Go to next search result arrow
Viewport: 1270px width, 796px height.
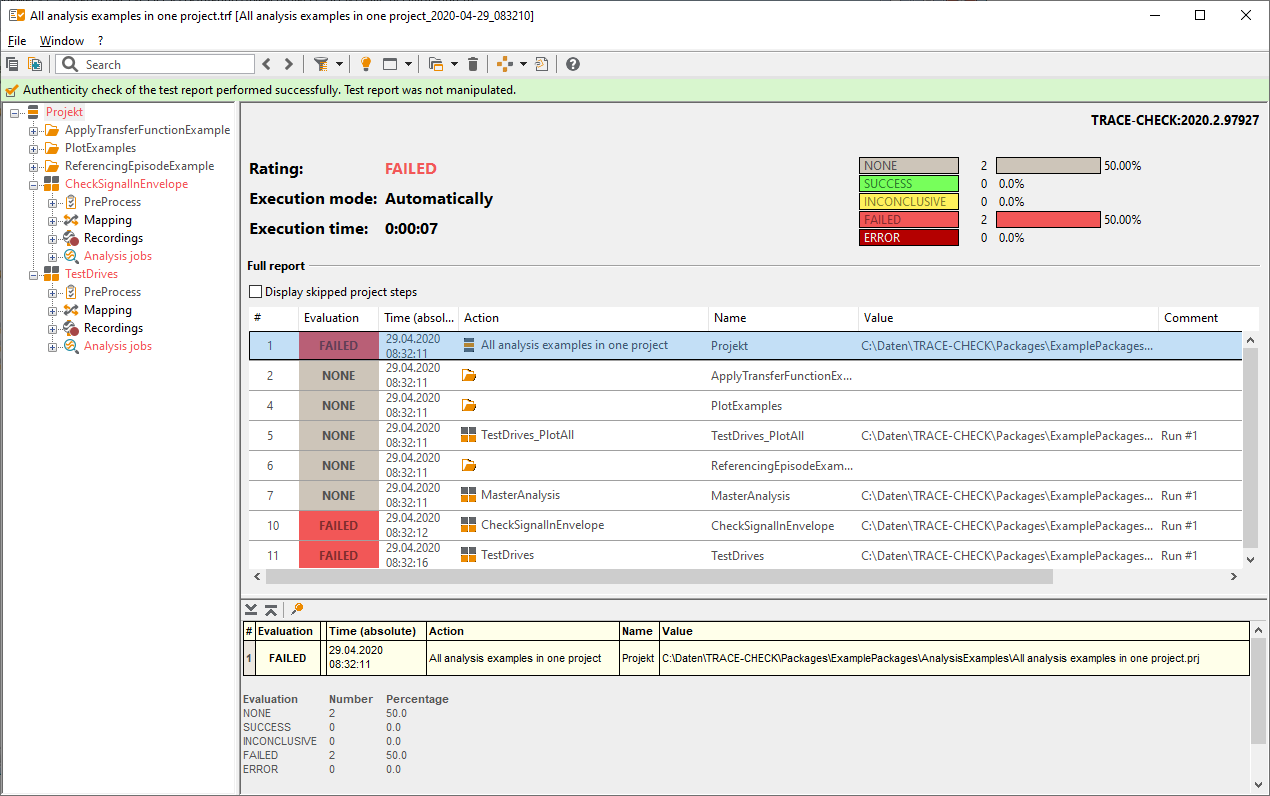point(289,64)
